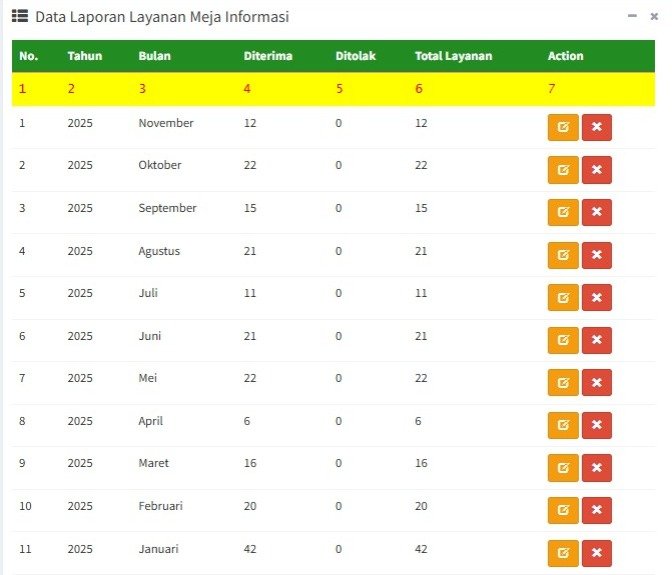Collapse the Data Laporan panel
Screen dimensions: 672x575
631,17
